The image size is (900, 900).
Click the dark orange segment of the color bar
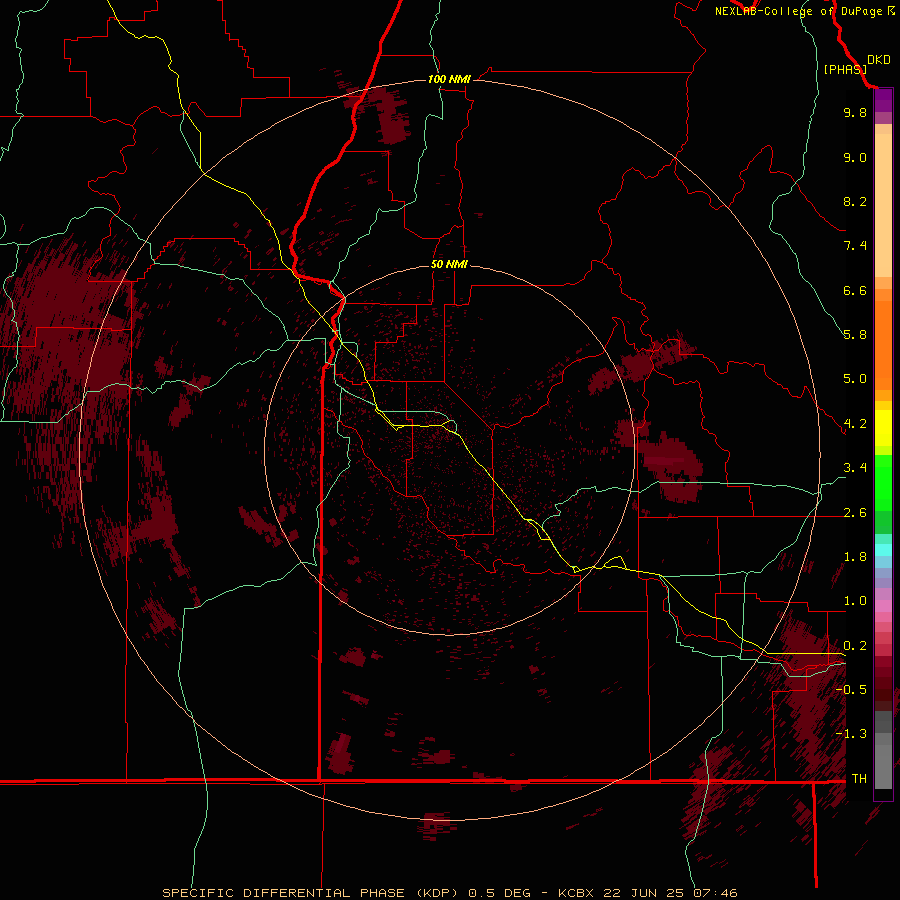pyautogui.click(x=883, y=345)
